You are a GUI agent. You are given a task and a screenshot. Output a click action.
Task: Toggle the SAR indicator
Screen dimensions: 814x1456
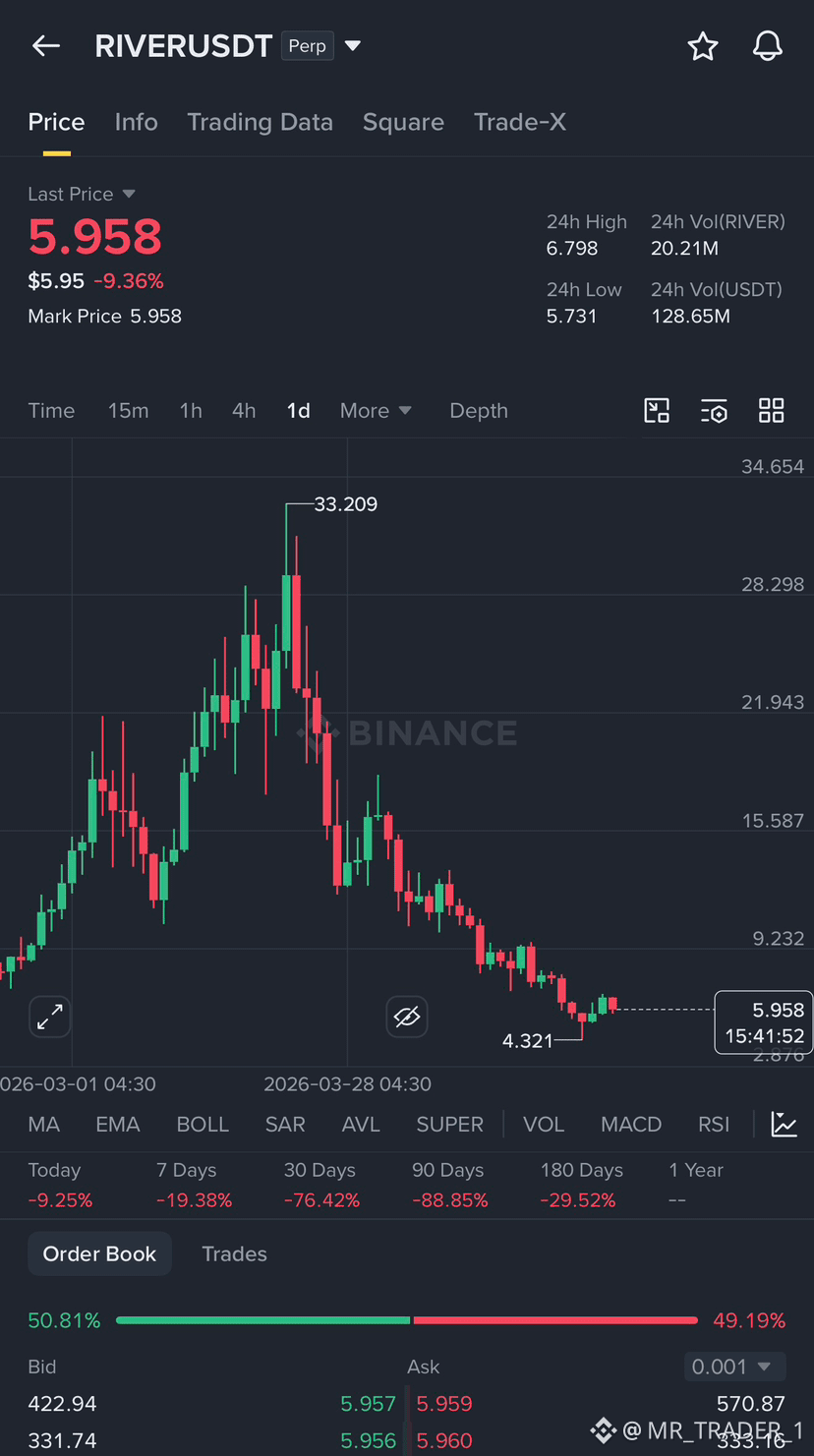(285, 1124)
